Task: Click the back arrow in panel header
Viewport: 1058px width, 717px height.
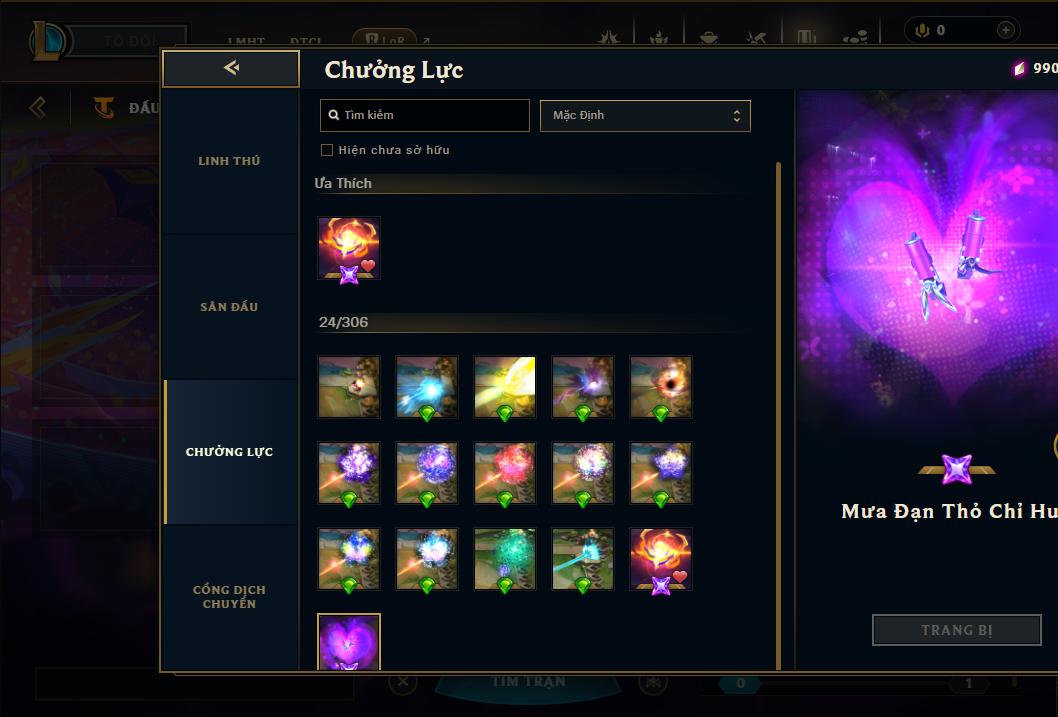Action: (x=231, y=68)
